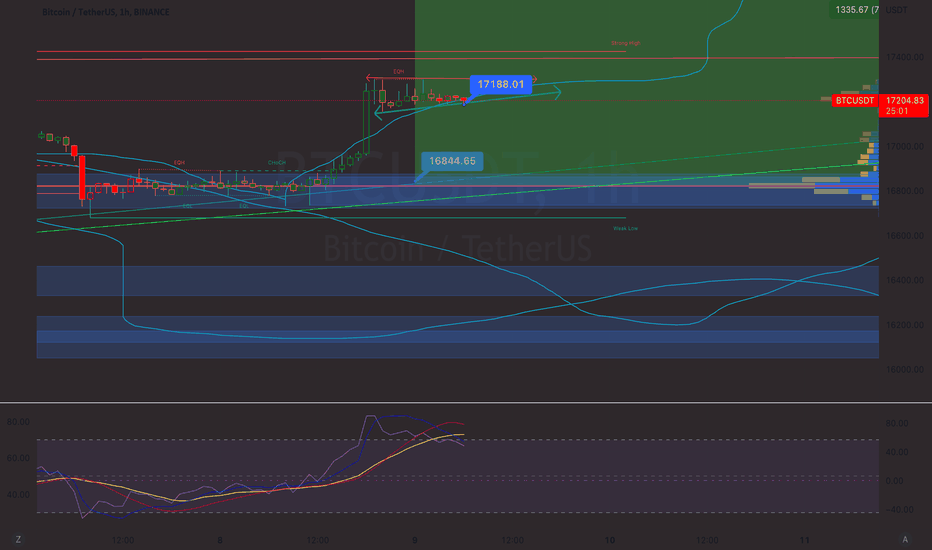Viewport: 932px width, 550px height.
Task: Click the 17204.83 current price label
Action: tap(905, 100)
